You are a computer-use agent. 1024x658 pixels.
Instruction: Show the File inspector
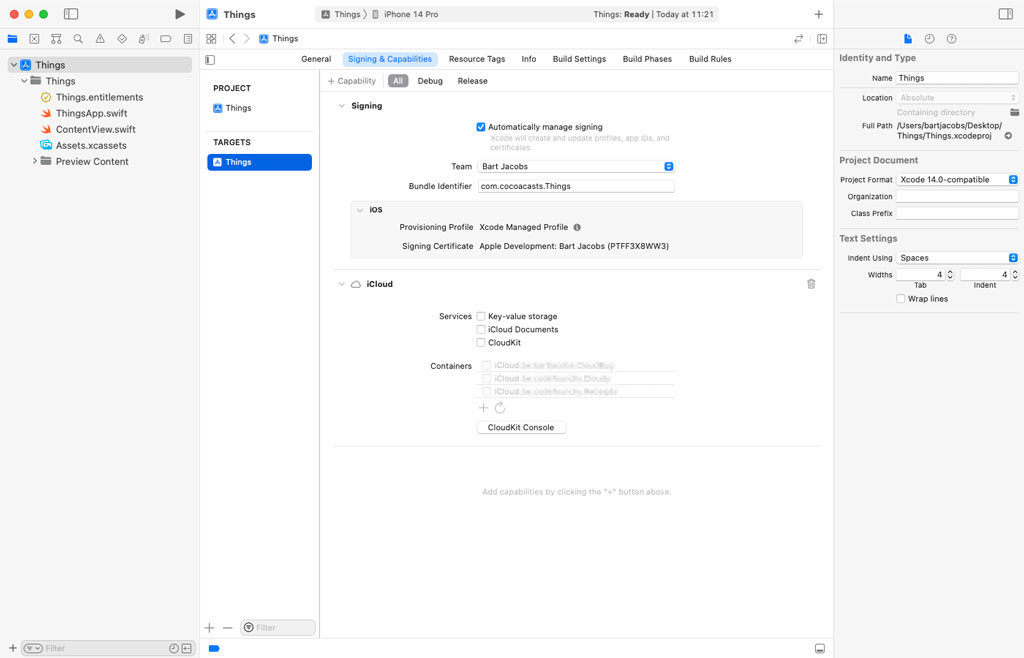click(x=908, y=39)
